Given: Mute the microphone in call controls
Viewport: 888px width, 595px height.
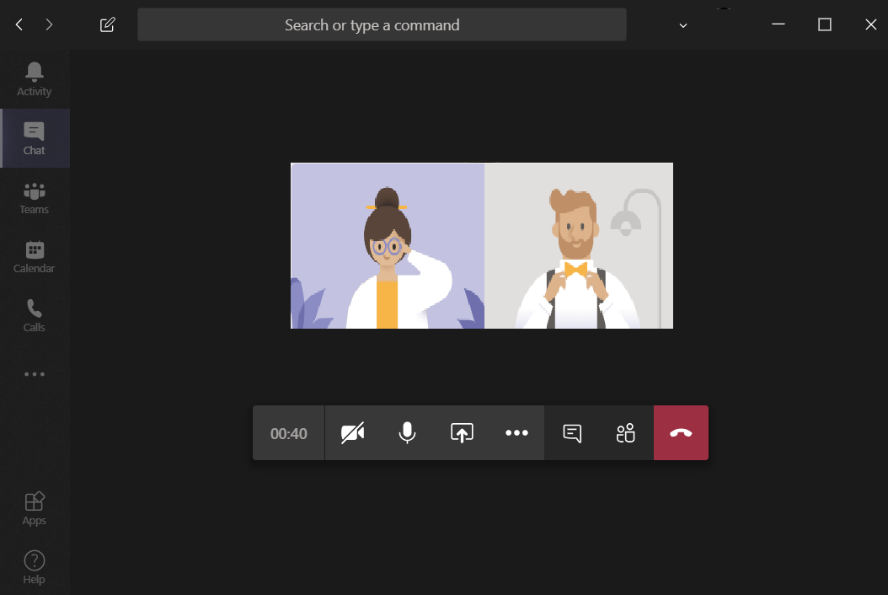Looking at the screenshot, I should point(407,433).
